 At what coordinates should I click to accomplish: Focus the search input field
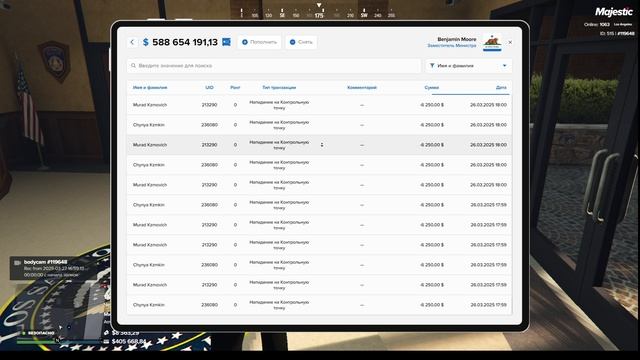(x=274, y=66)
